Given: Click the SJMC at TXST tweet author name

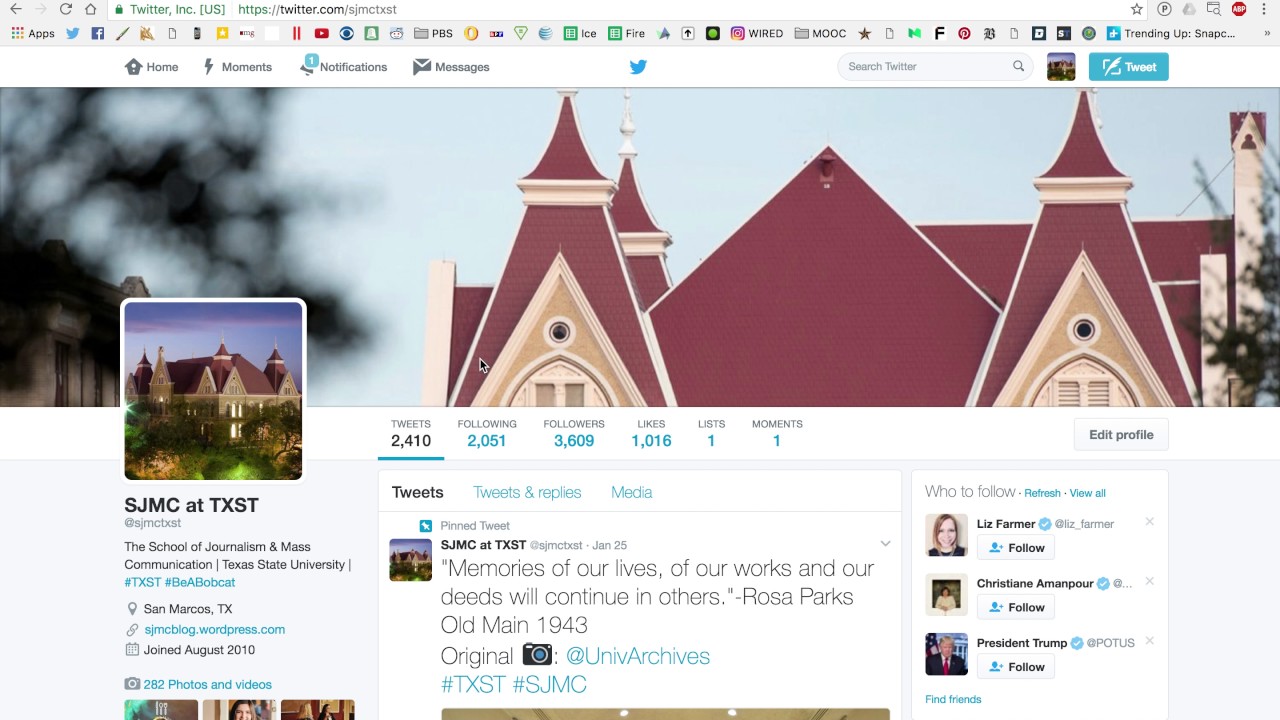Looking at the screenshot, I should pyautogui.click(x=483, y=545).
